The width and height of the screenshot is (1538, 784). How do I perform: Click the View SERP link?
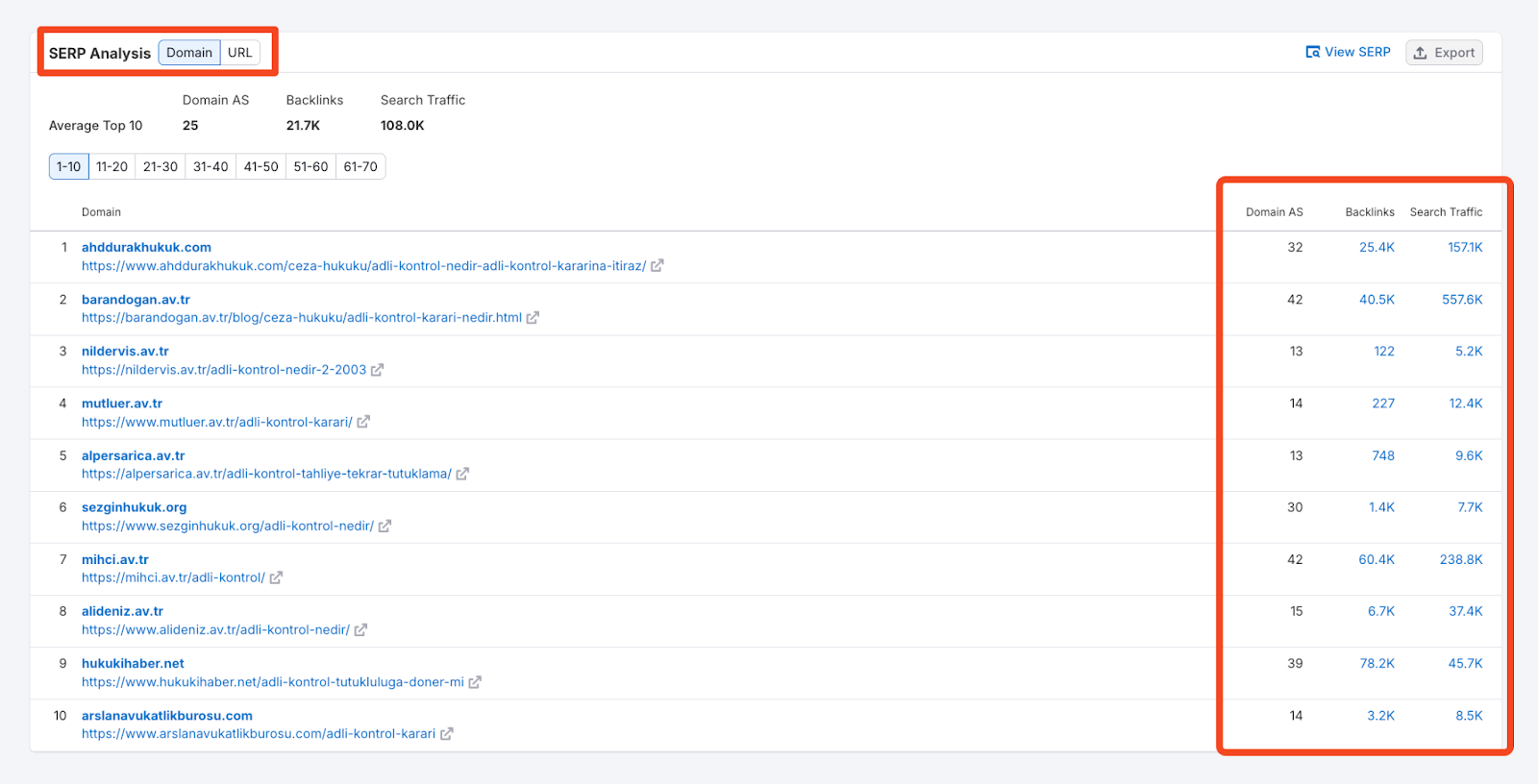1348,52
